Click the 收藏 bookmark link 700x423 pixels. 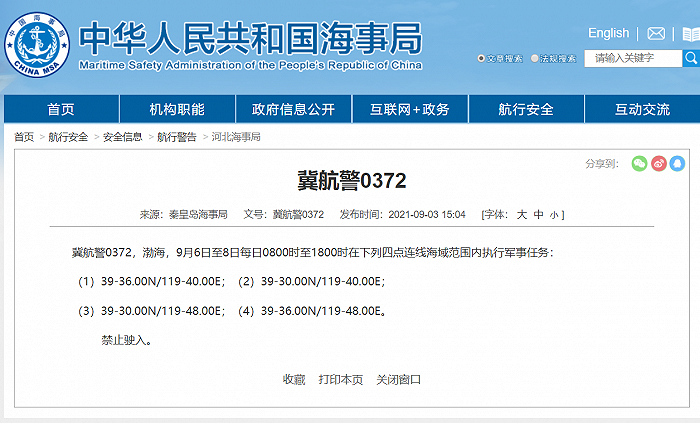click(294, 380)
